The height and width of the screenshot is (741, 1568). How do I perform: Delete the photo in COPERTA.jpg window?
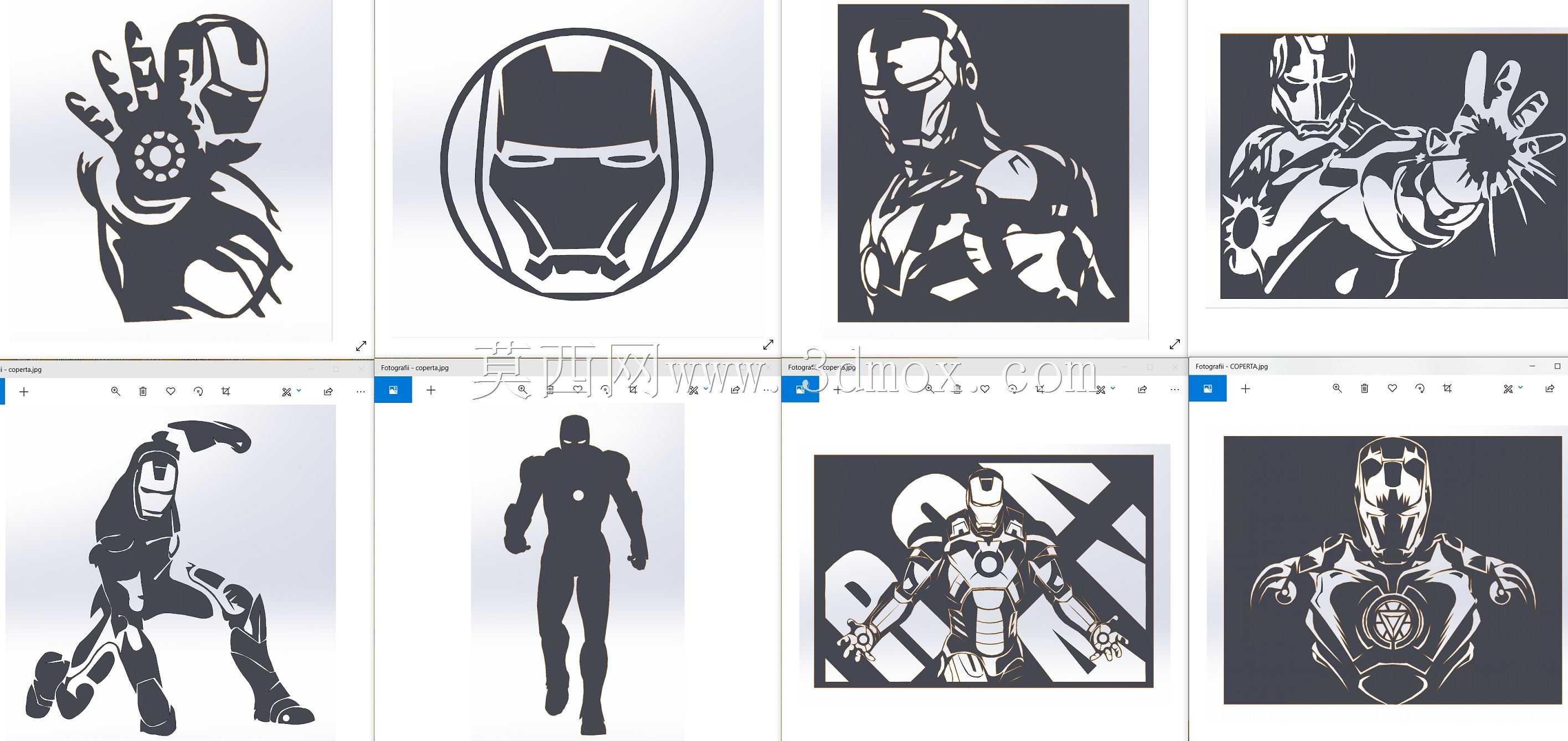(1365, 388)
